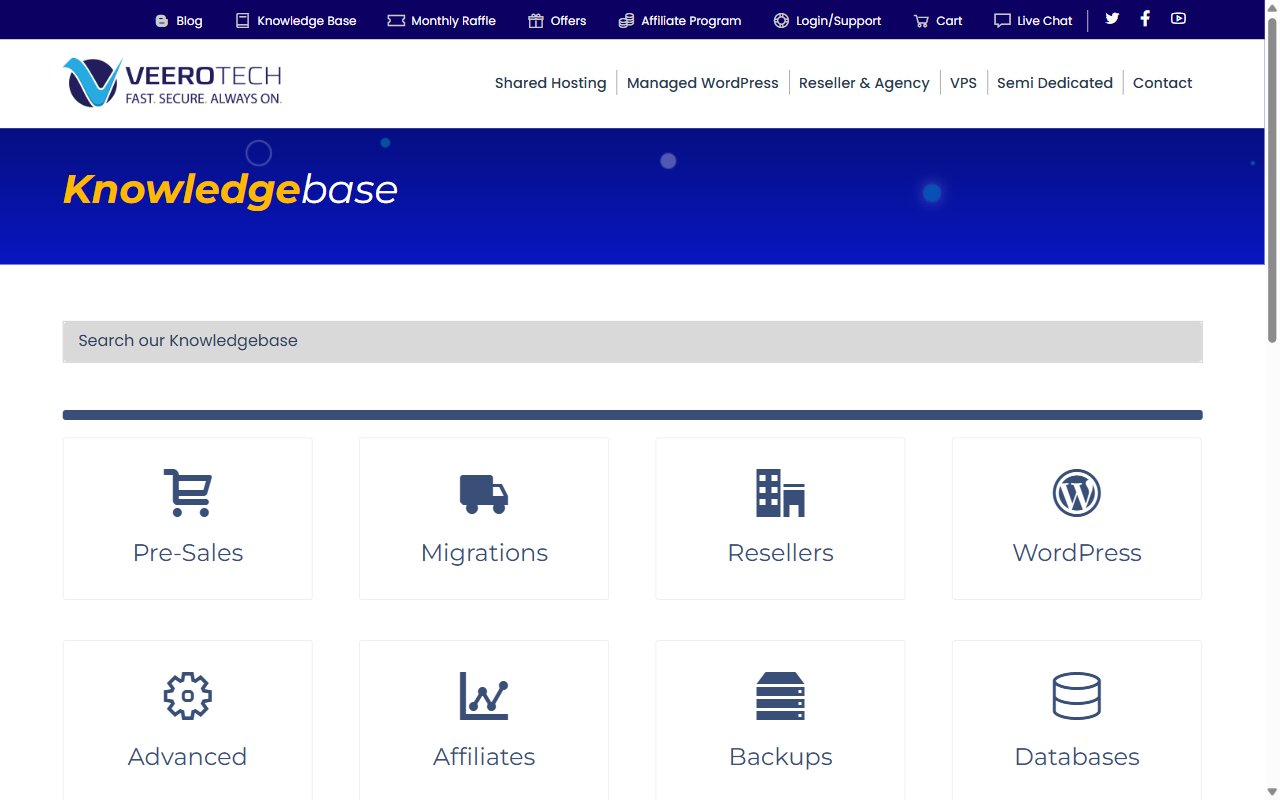Click the VeeroTech logo
The height and width of the screenshot is (800, 1280).
coord(172,82)
